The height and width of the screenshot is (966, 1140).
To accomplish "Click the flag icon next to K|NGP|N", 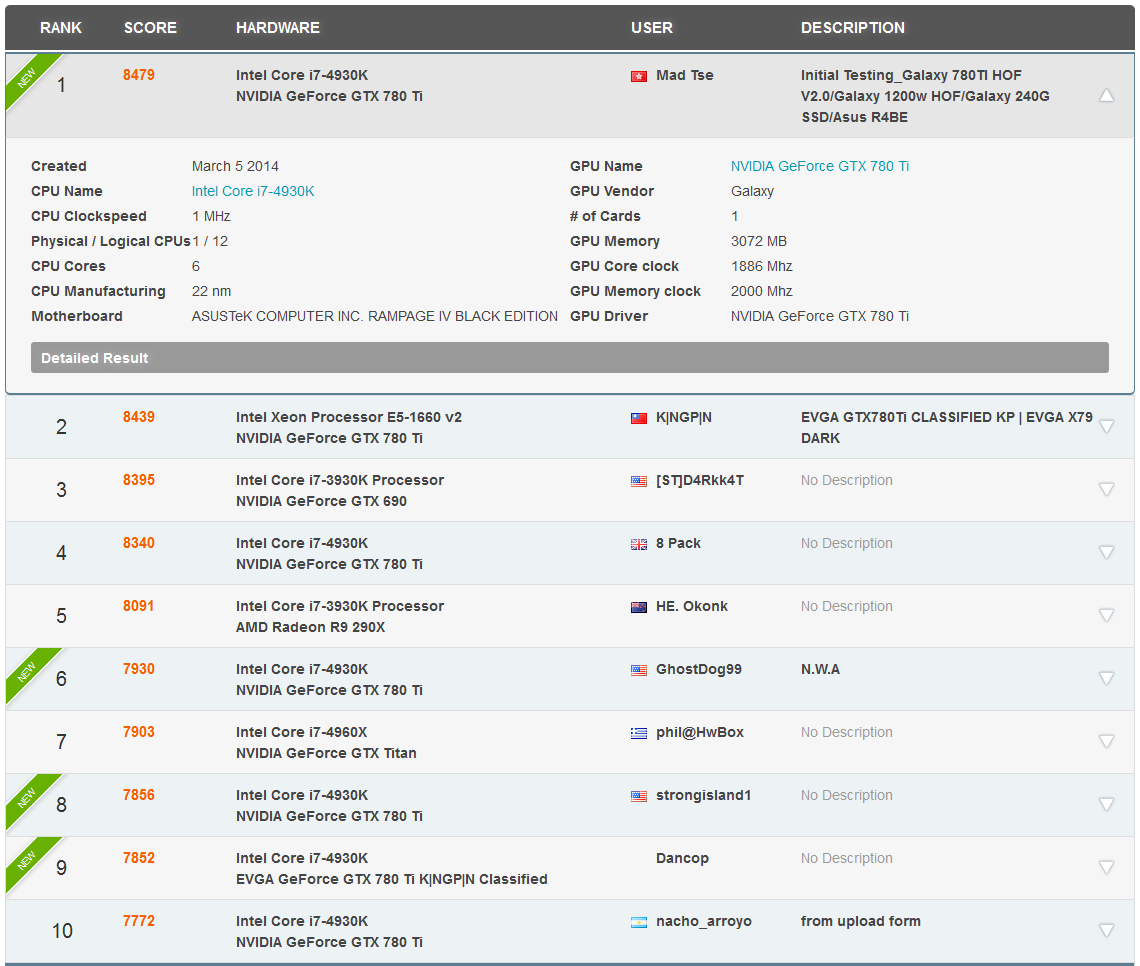I will (x=639, y=418).
